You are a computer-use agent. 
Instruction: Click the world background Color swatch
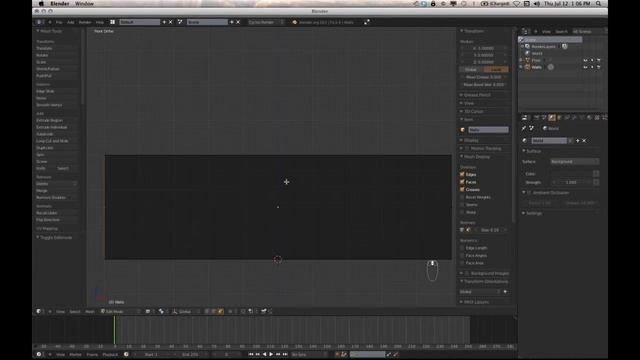[x=571, y=174]
